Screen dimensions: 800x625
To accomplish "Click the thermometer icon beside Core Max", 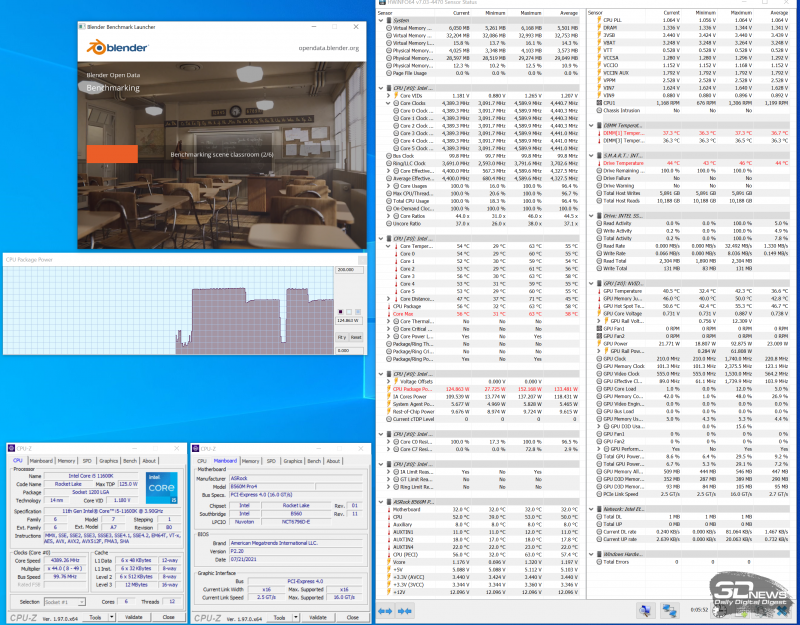I will (x=388, y=314).
